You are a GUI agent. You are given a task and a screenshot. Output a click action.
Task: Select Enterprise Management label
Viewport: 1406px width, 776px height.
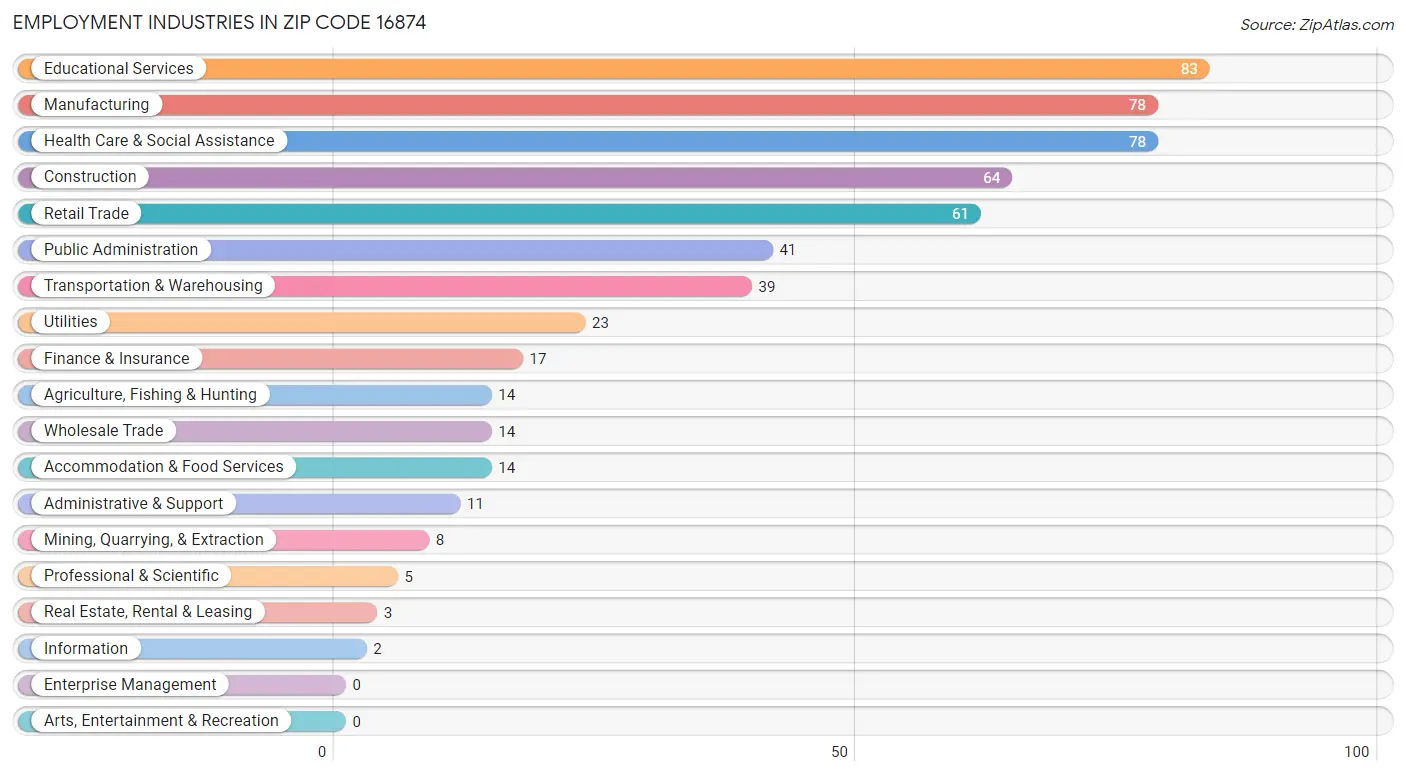[x=130, y=685]
